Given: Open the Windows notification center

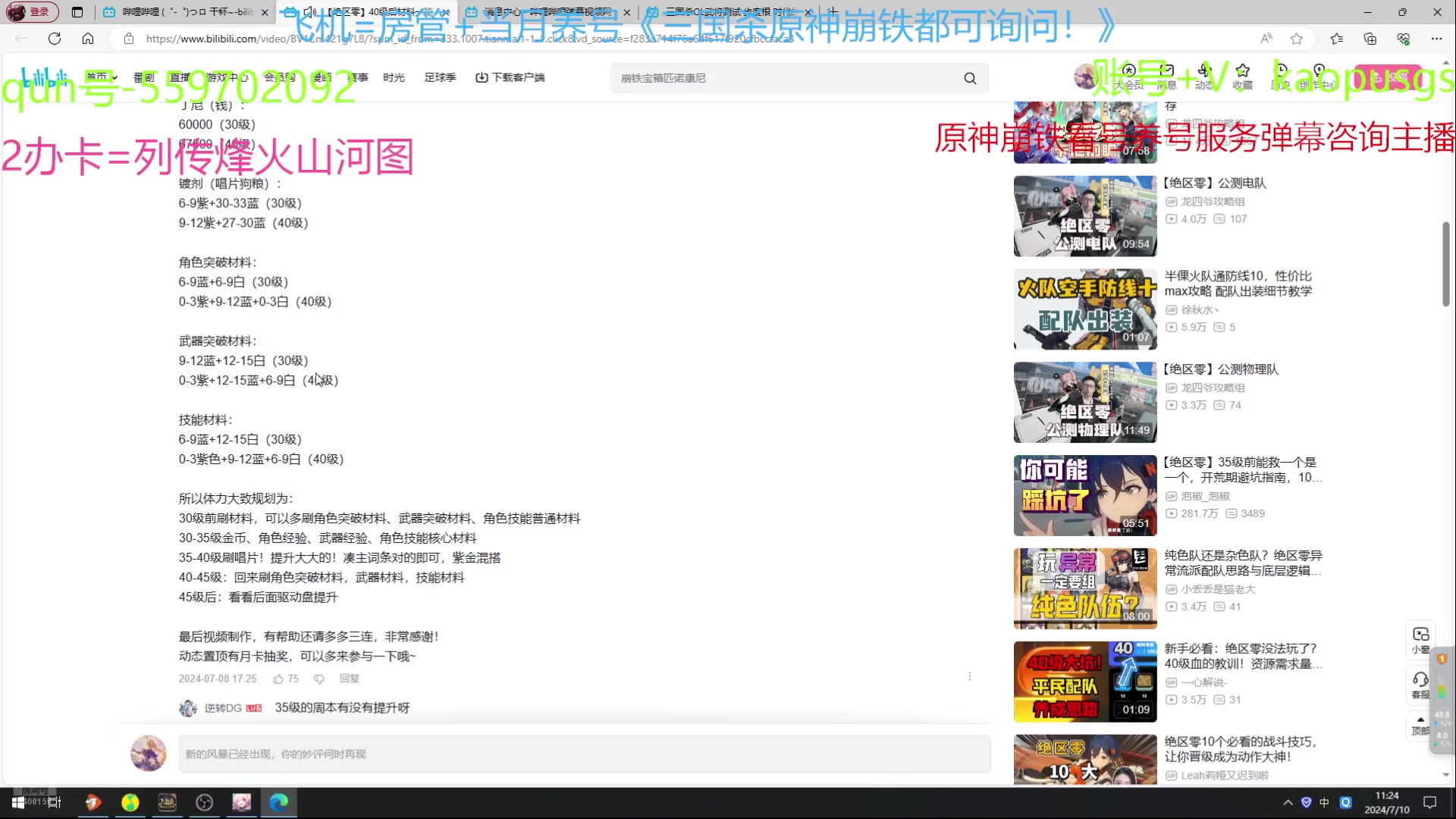Looking at the screenshot, I should pos(1429,802).
